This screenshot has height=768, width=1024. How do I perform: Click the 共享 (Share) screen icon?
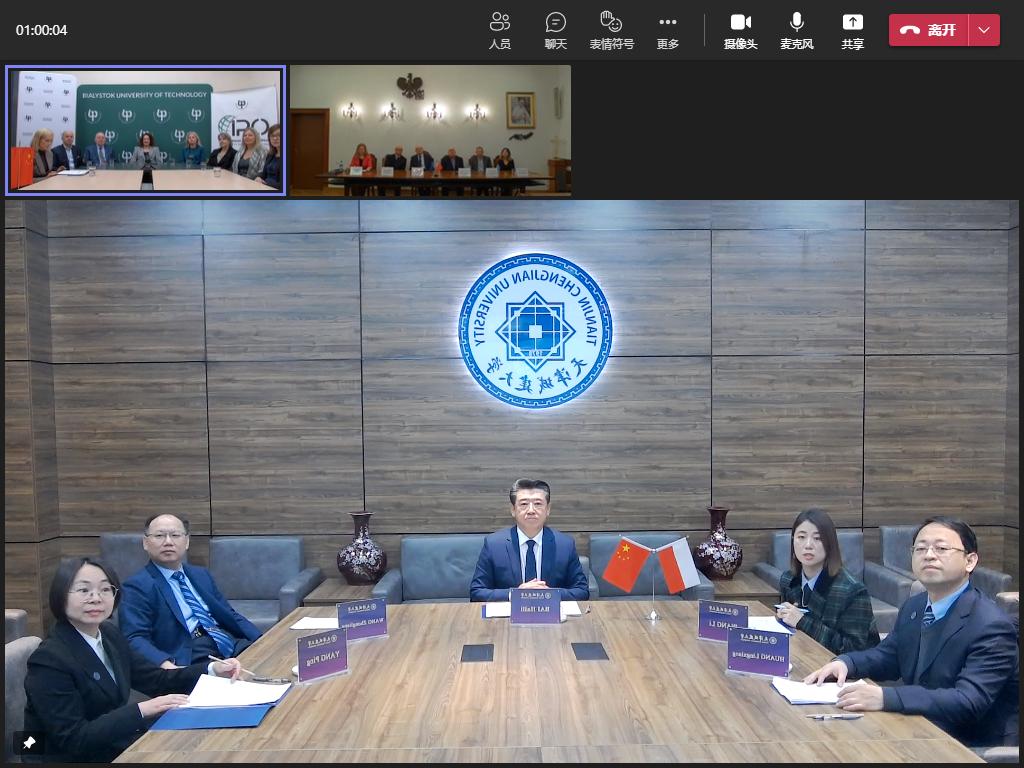[852, 30]
